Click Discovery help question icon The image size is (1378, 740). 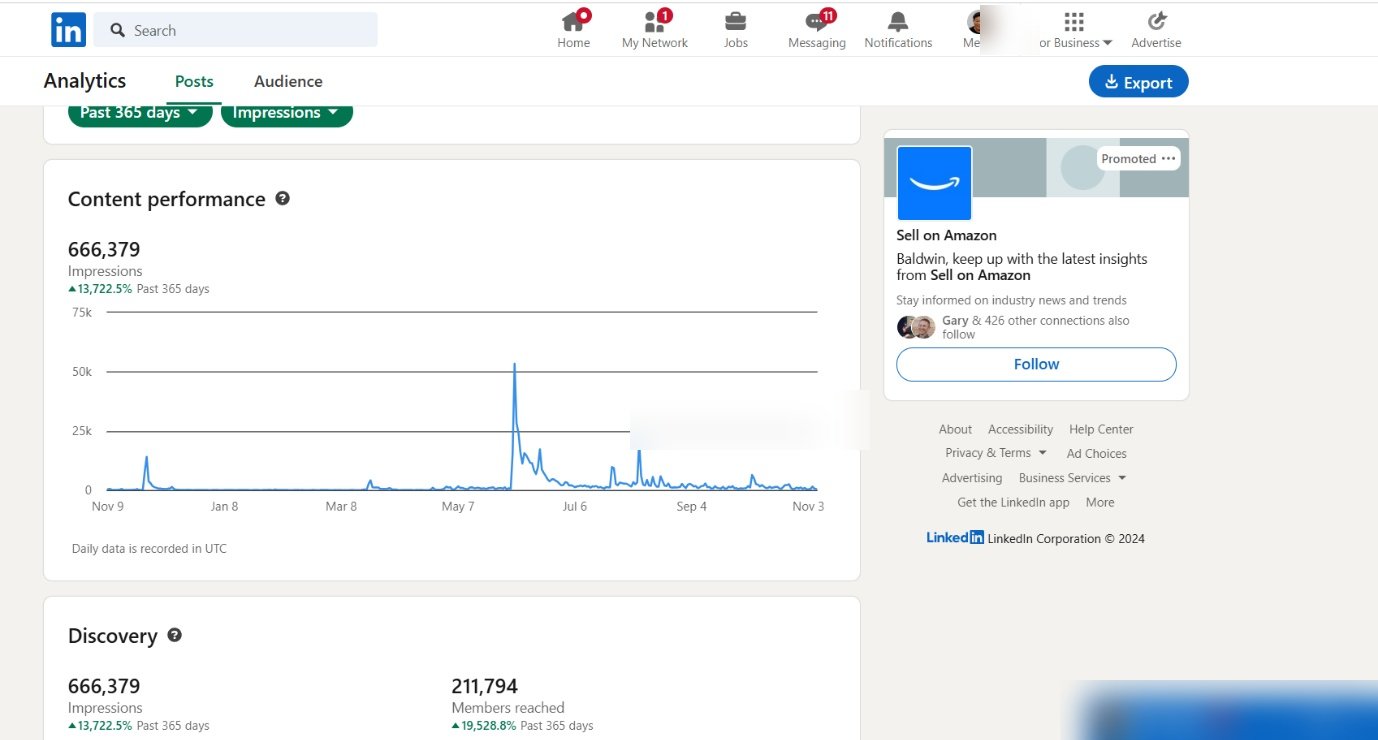(x=174, y=635)
